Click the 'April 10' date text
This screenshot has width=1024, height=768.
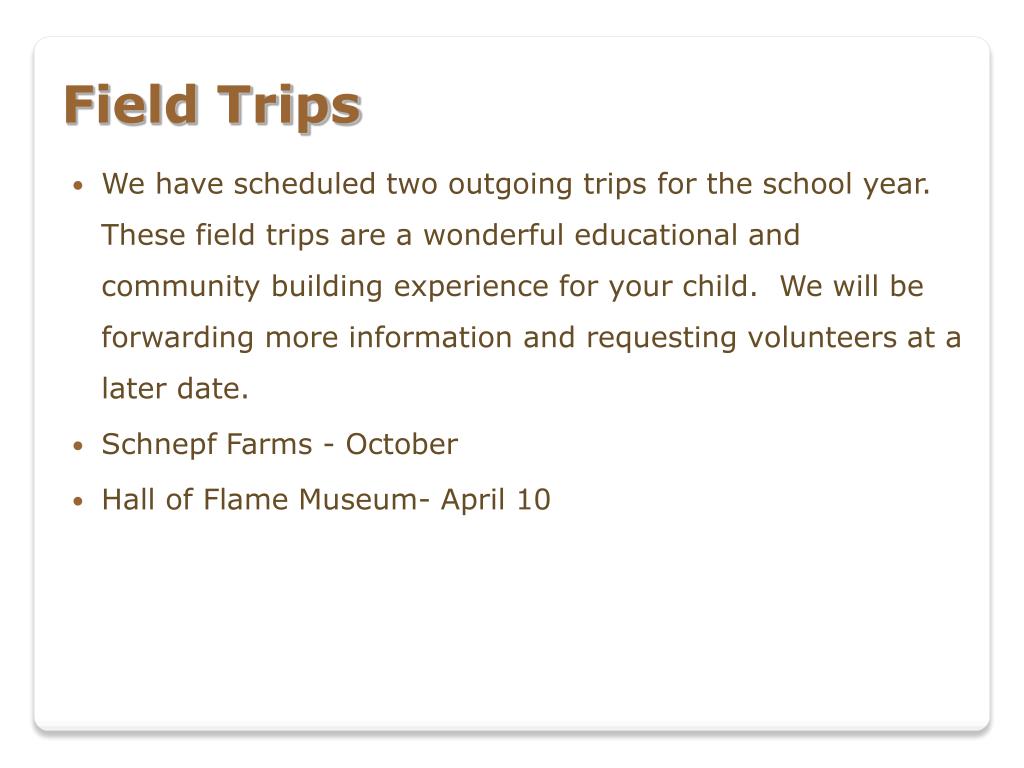click(496, 500)
